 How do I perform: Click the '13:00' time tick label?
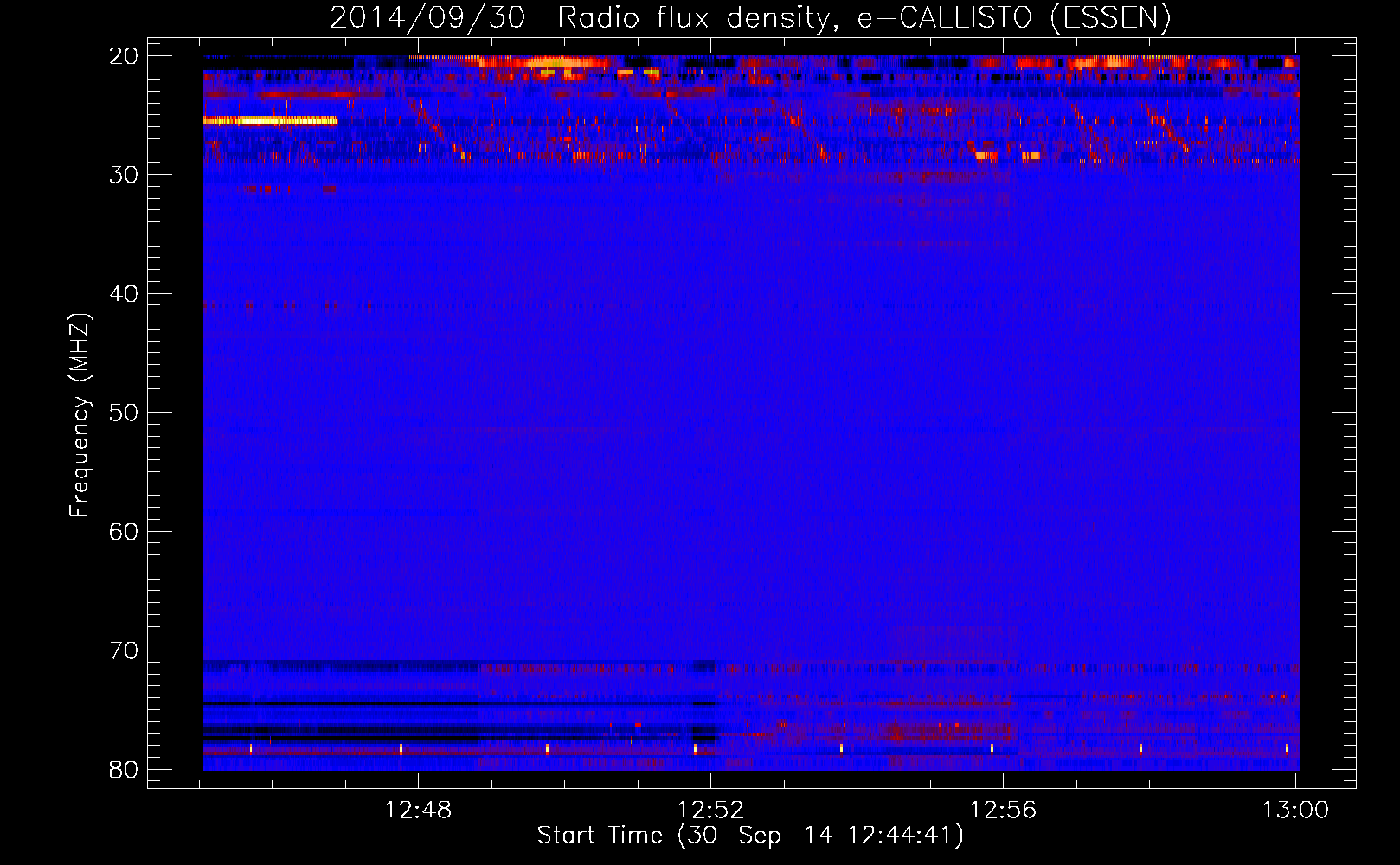pos(1295,810)
